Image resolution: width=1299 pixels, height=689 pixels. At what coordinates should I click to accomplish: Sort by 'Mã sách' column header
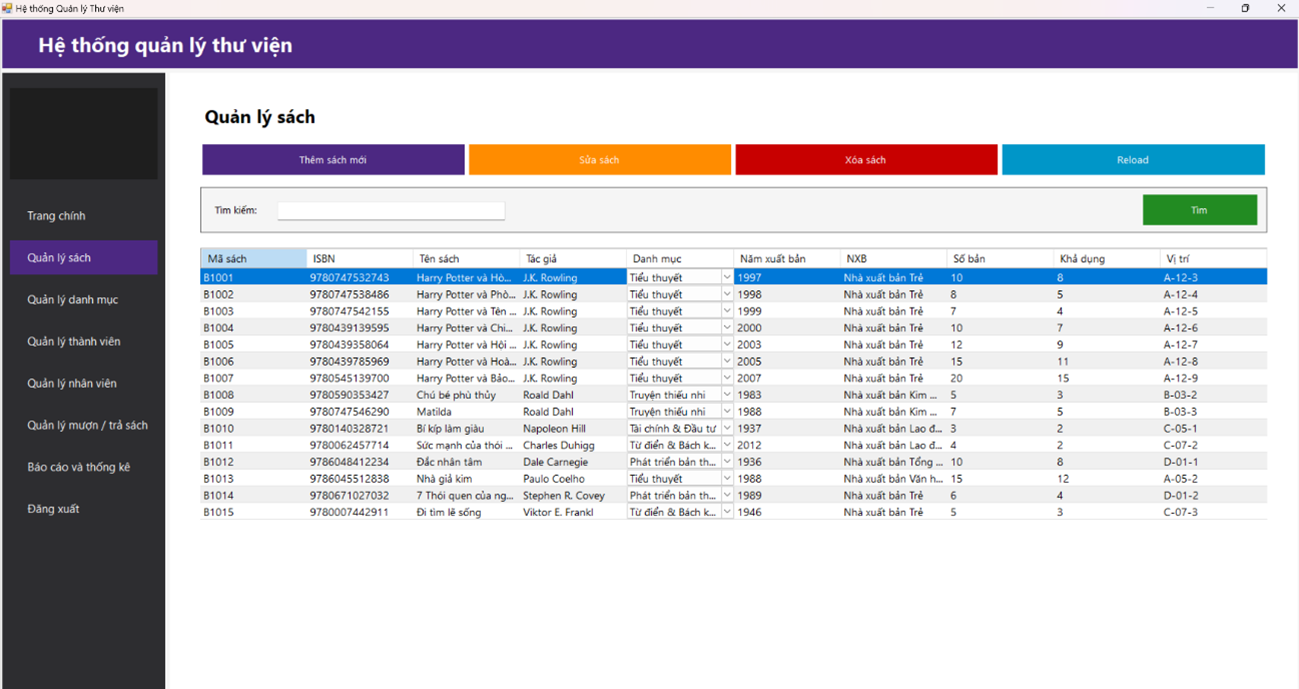253,259
